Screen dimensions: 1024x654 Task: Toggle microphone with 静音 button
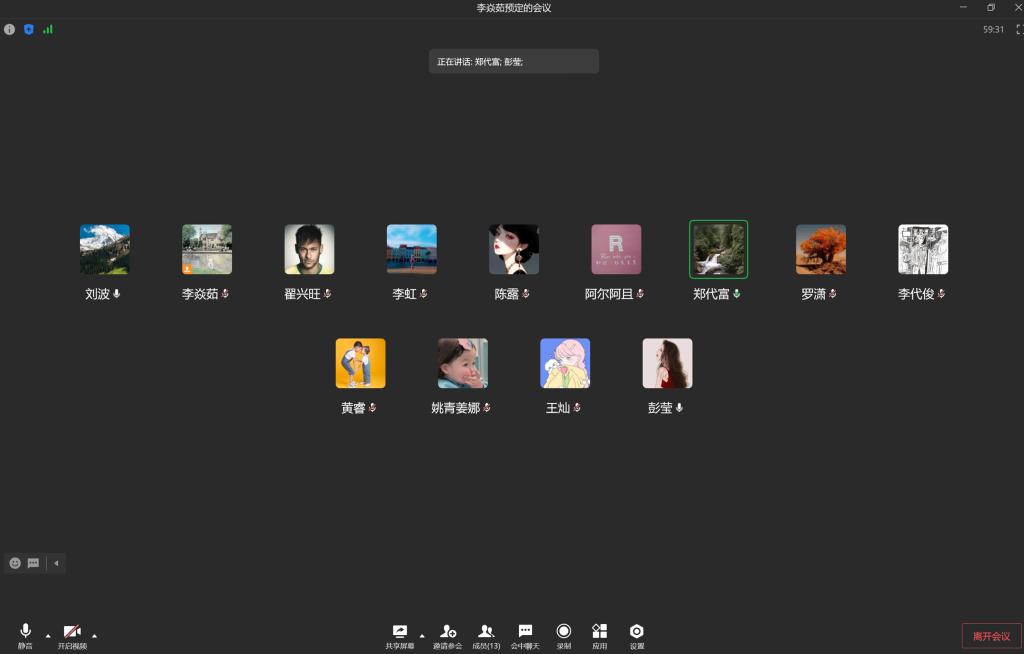coord(25,634)
